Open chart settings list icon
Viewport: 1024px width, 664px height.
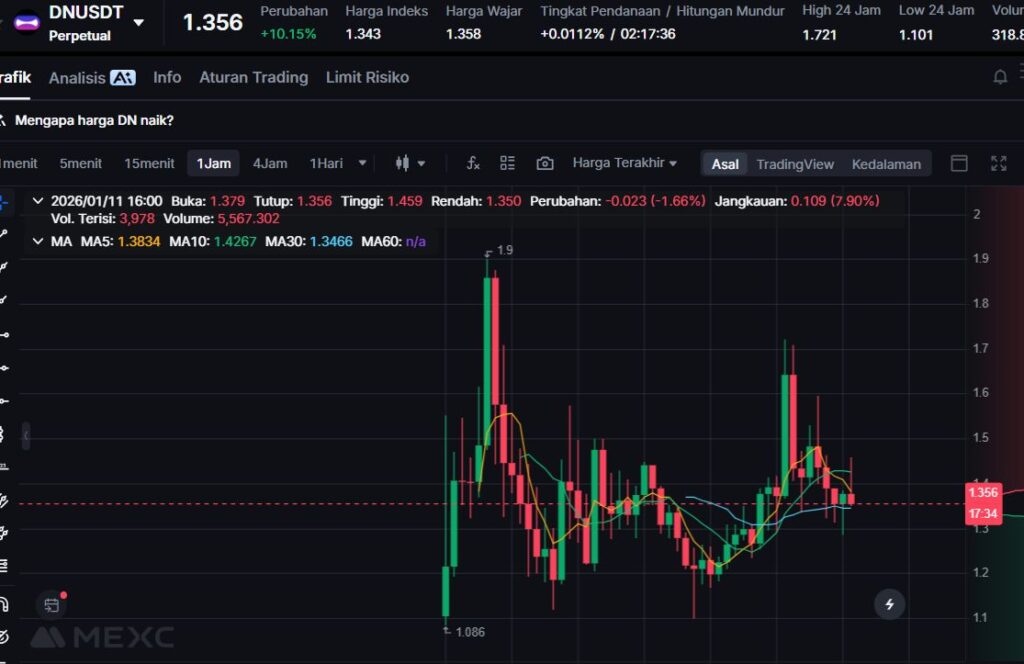[x=508, y=163]
